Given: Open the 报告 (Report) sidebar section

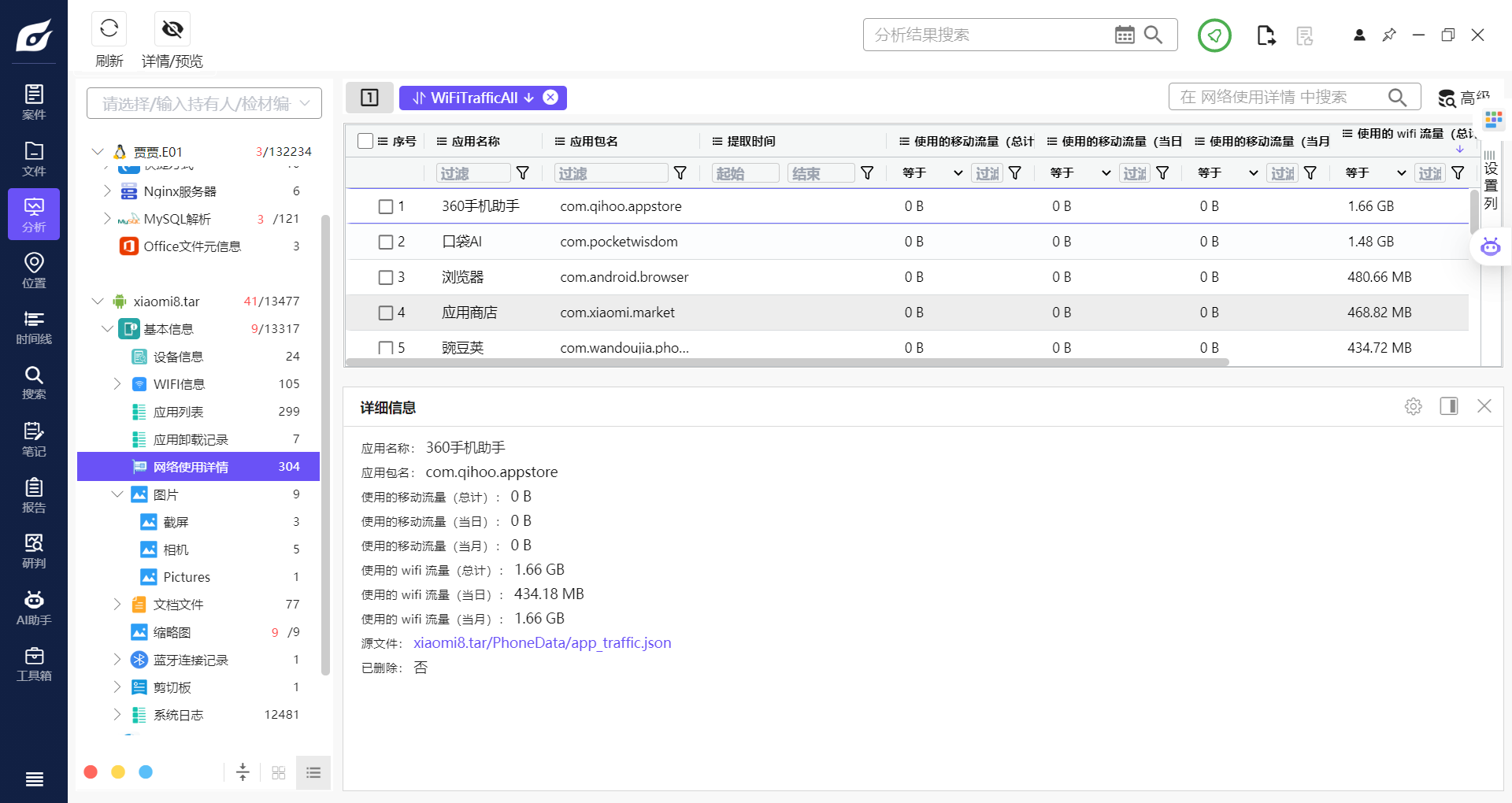Looking at the screenshot, I should click(34, 495).
